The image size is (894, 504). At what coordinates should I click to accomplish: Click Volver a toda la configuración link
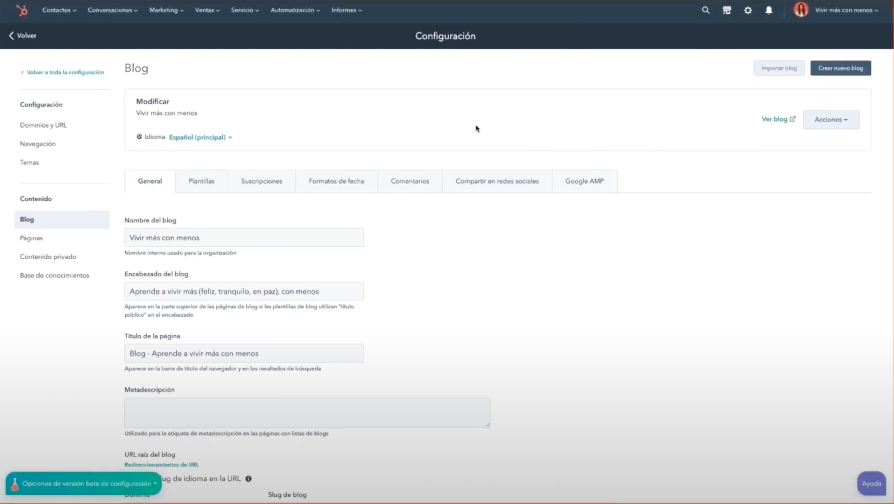tap(65, 72)
